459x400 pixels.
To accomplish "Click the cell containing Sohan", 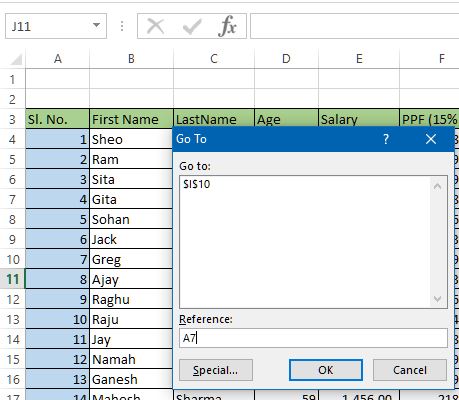I will pos(131,219).
